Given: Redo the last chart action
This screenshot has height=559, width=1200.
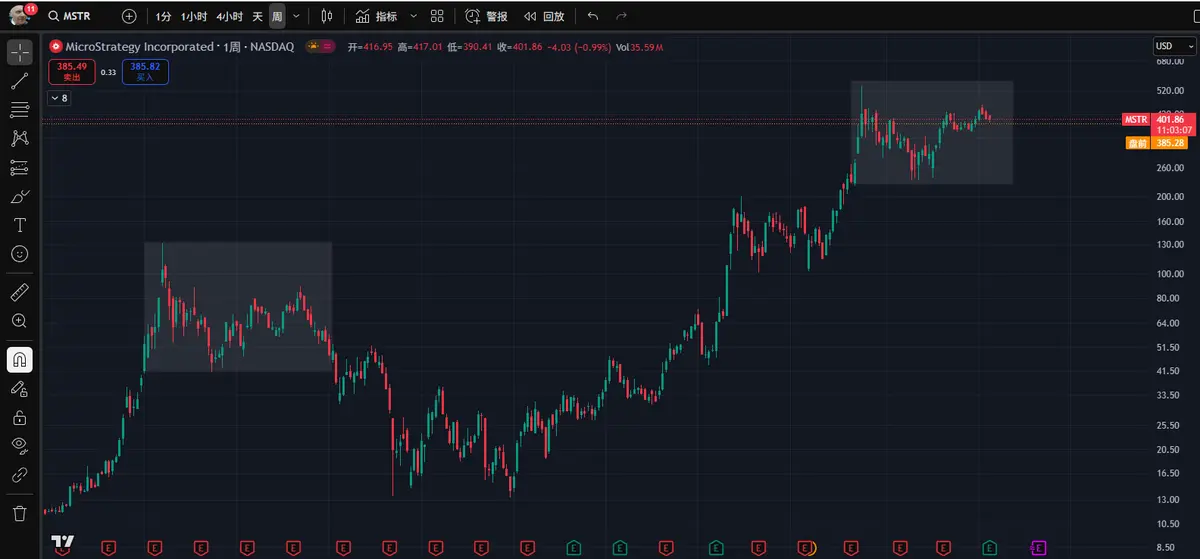Looking at the screenshot, I should [x=622, y=16].
